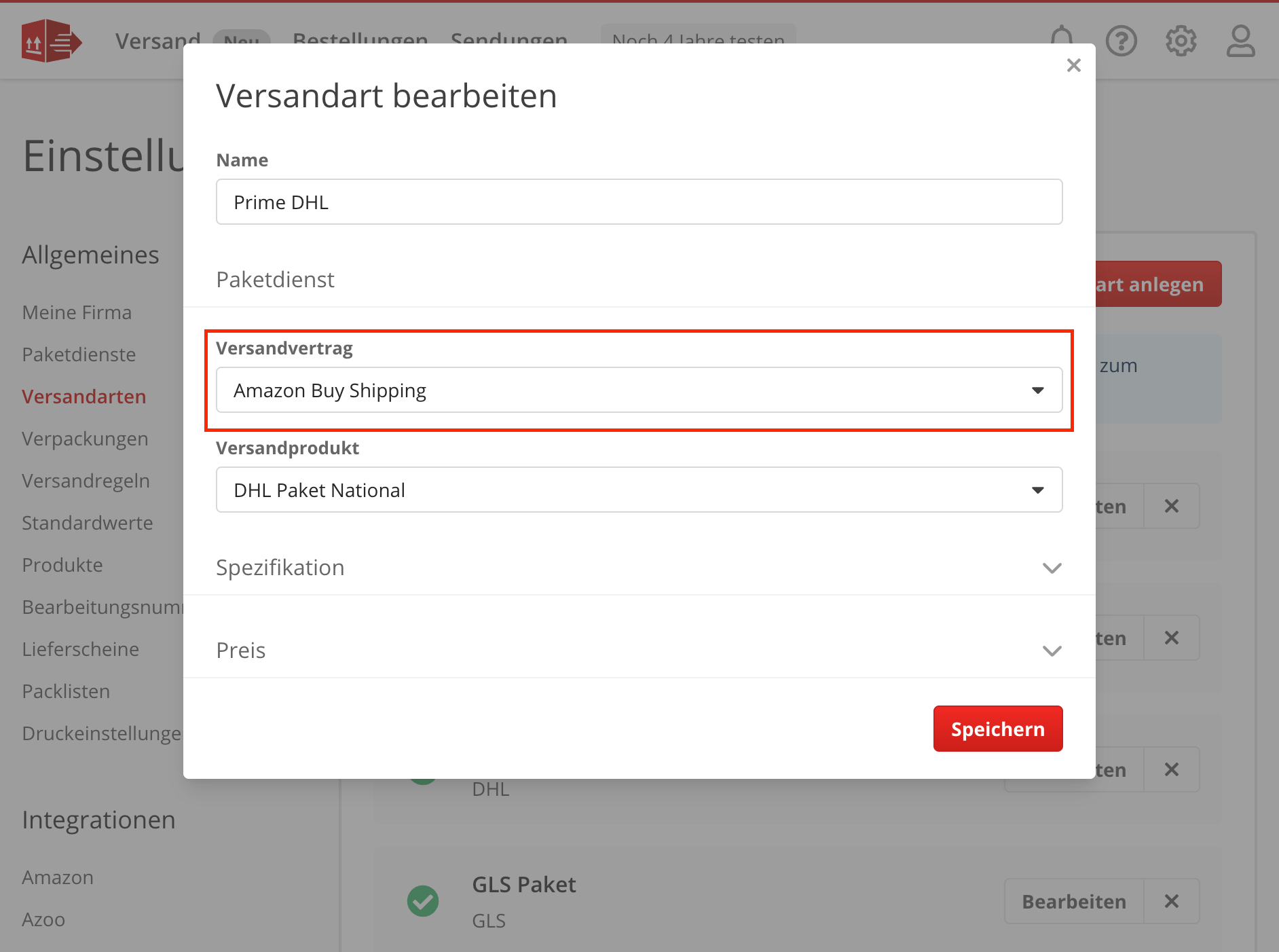Expand the Preis section
Image resolution: width=1279 pixels, height=952 pixels.
tap(639, 651)
